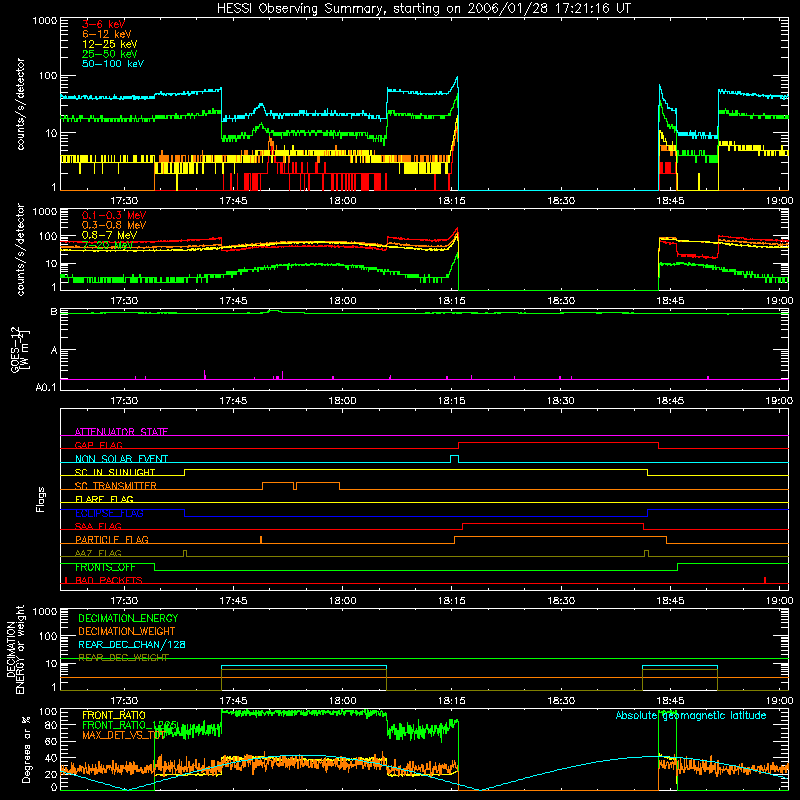
Task: Click the Flags axis title
Action: pyautogui.click(x=41, y=499)
